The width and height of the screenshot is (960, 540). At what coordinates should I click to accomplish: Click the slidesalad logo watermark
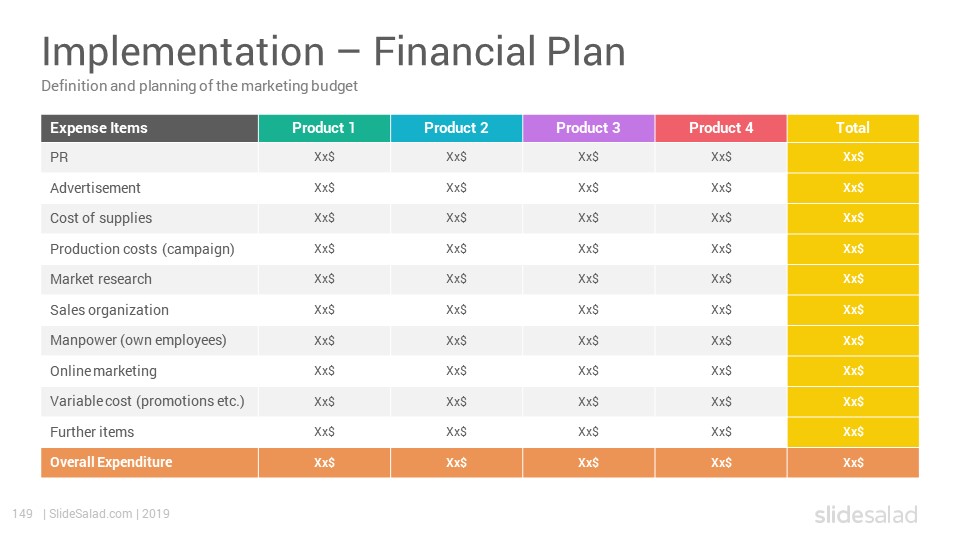866,515
